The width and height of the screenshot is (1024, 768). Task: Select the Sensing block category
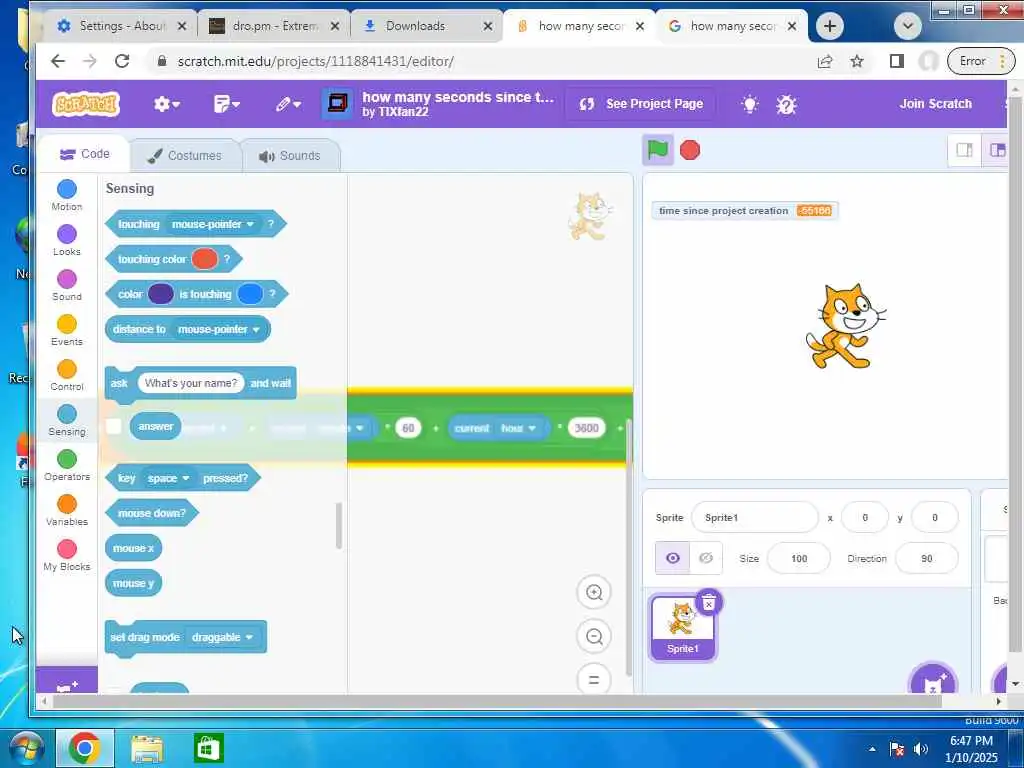[x=67, y=421]
